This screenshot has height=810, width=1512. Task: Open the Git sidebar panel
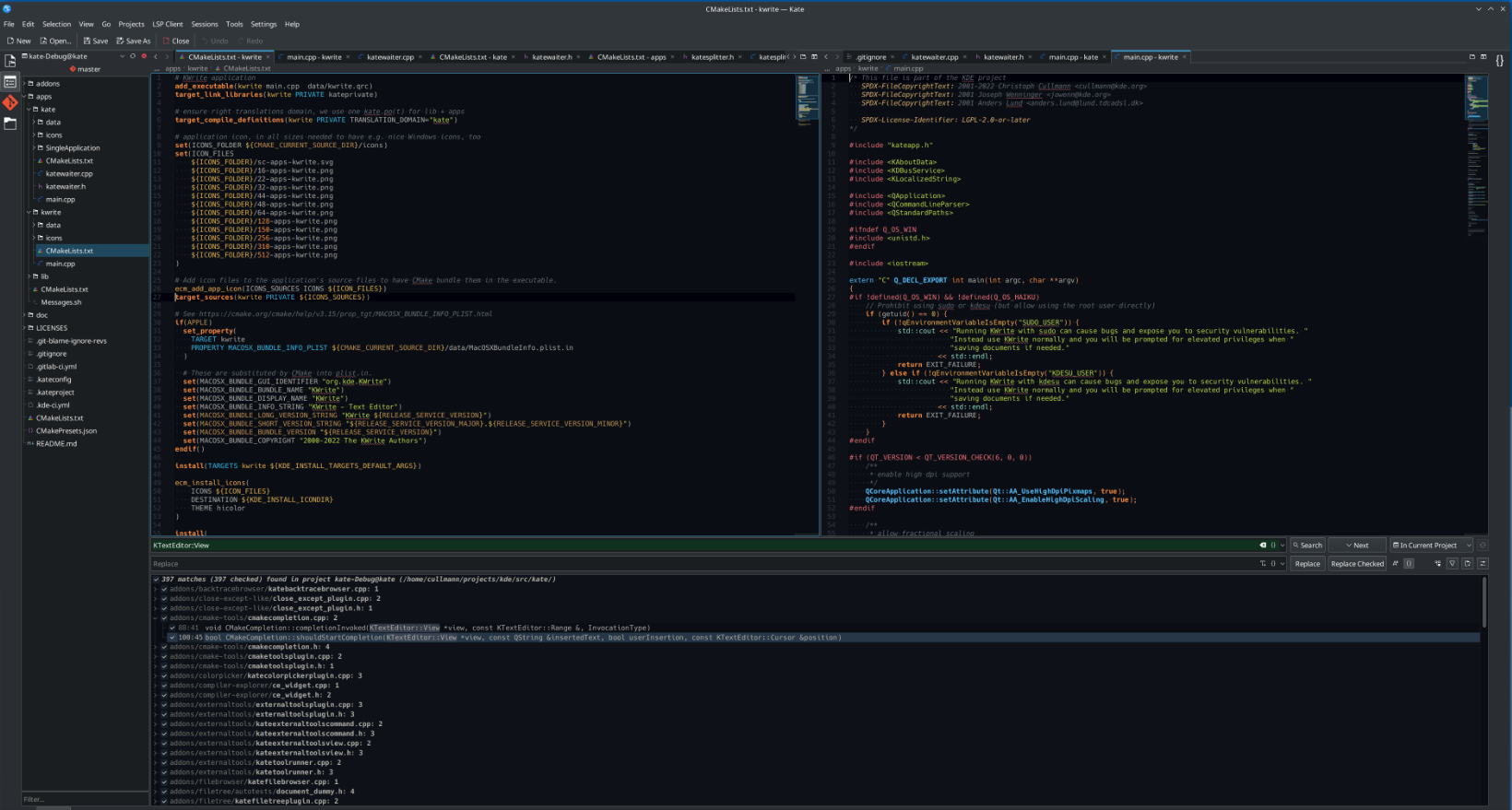click(x=10, y=102)
